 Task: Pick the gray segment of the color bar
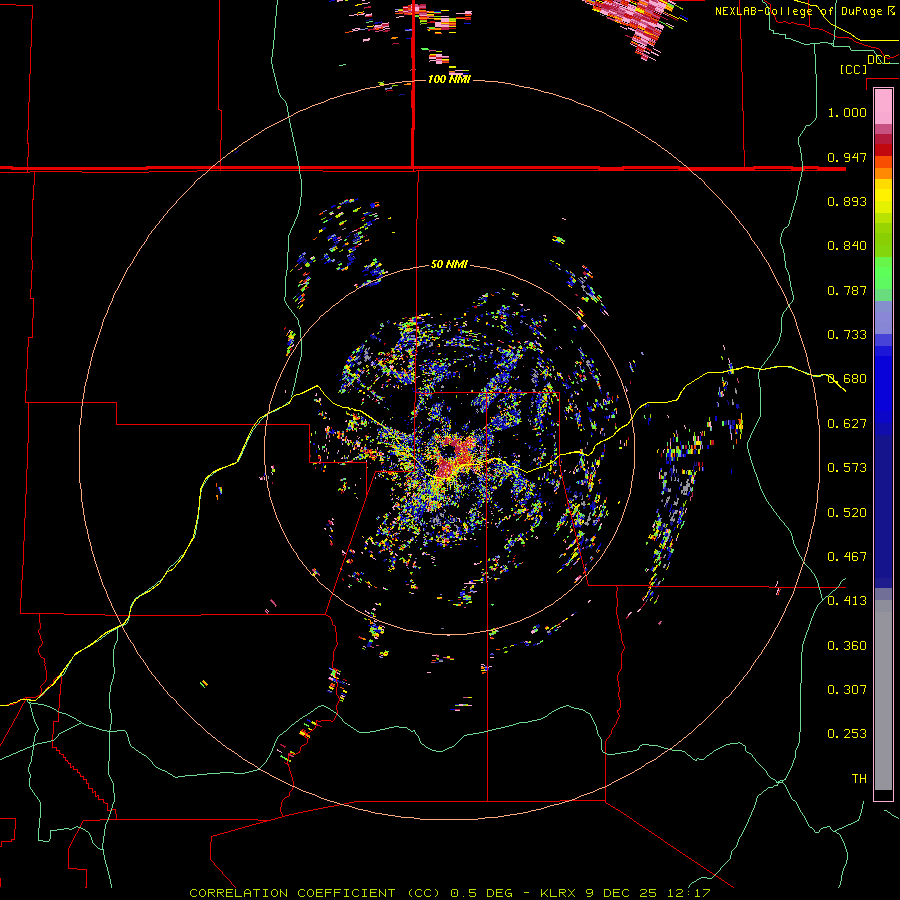point(883,695)
